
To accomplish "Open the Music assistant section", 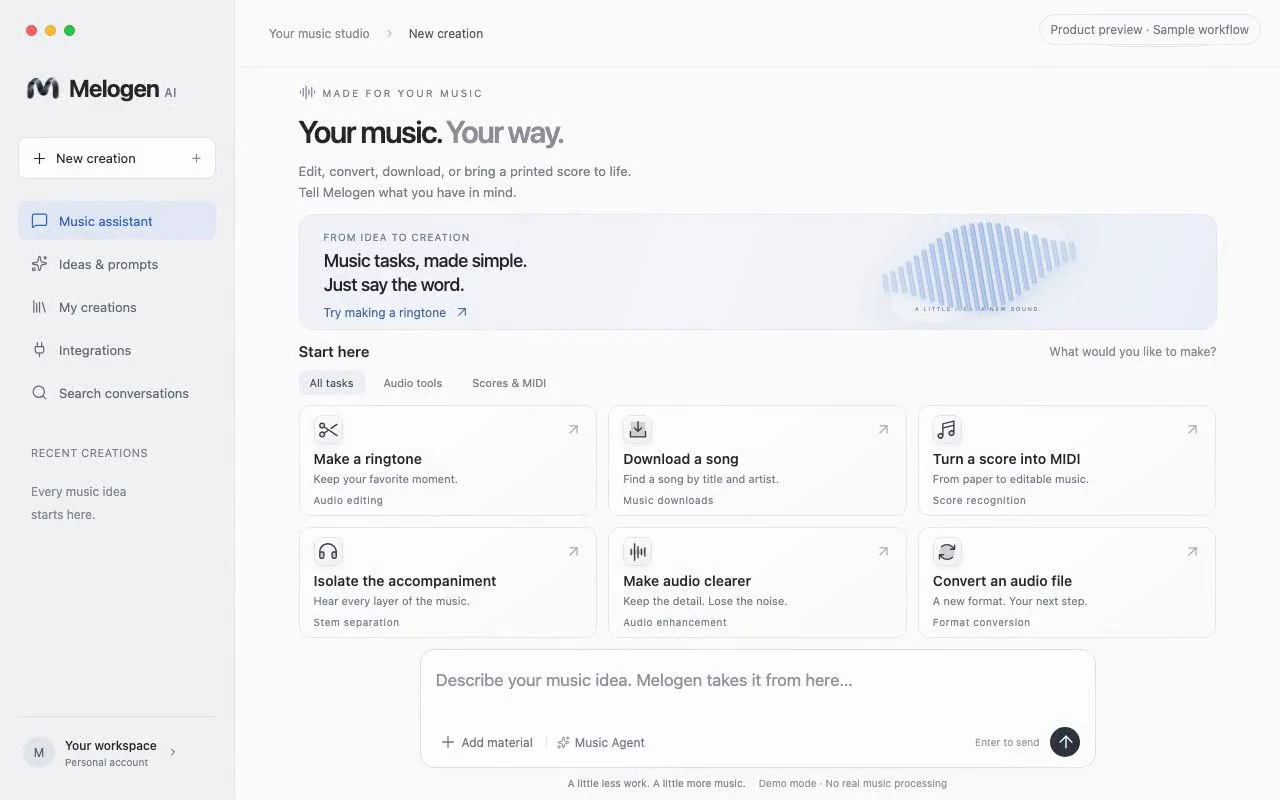I will 117,221.
